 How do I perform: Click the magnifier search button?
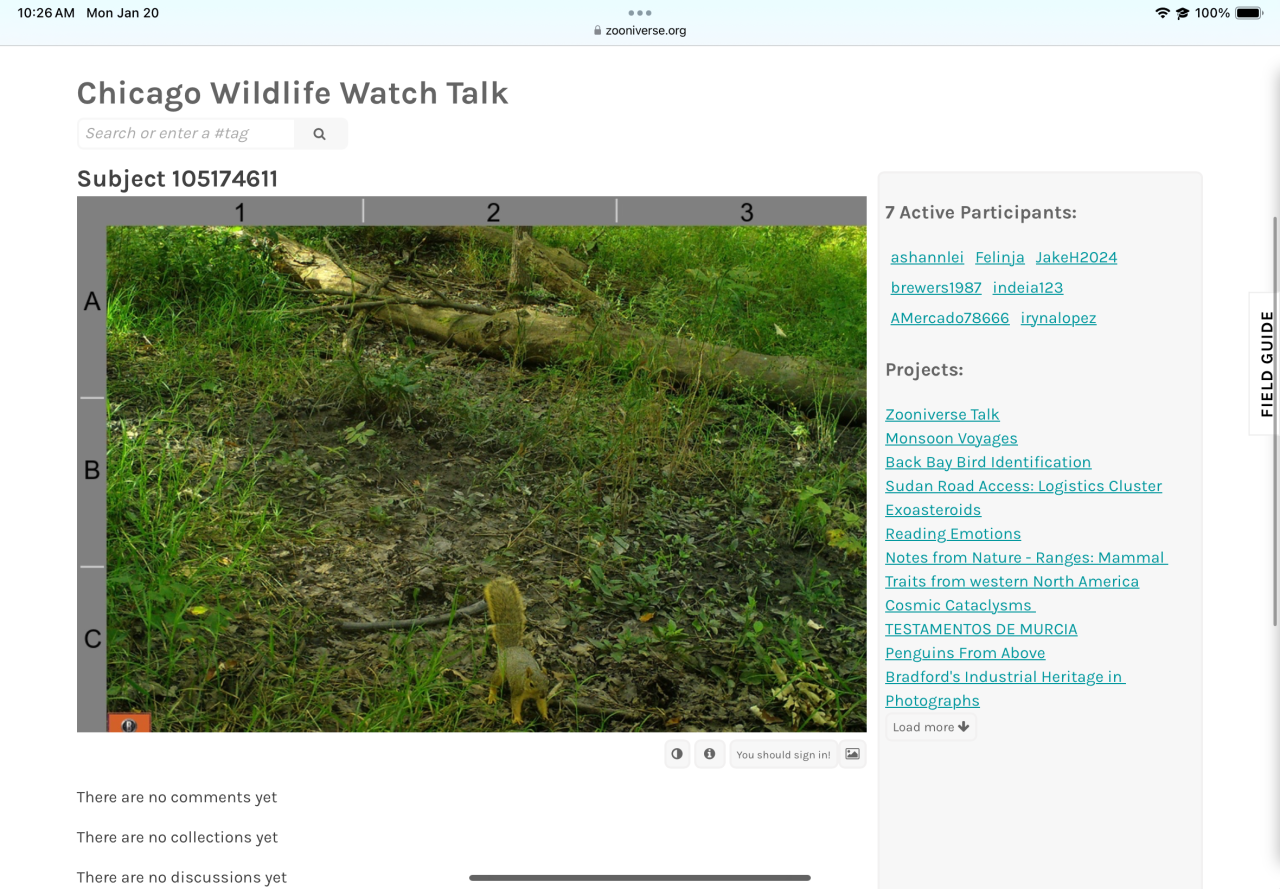(x=320, y=133)
